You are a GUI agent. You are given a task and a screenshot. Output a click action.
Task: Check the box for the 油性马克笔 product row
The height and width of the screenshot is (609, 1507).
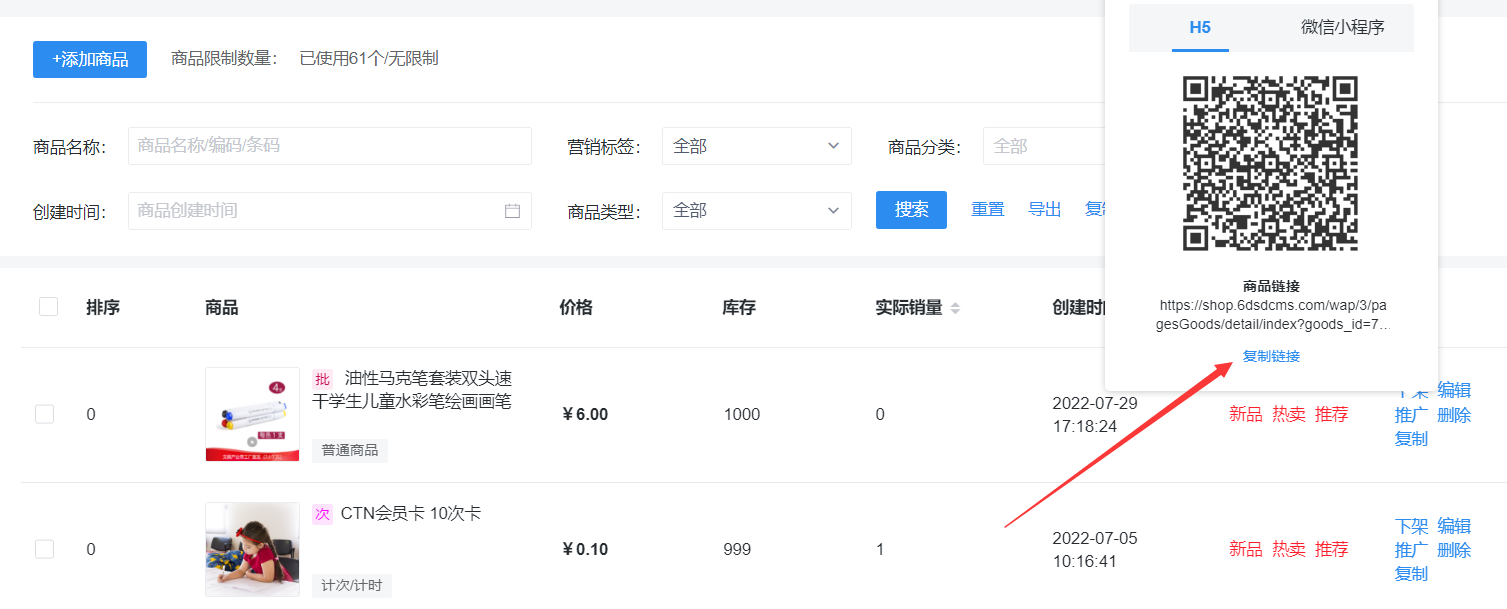point(44,414)
